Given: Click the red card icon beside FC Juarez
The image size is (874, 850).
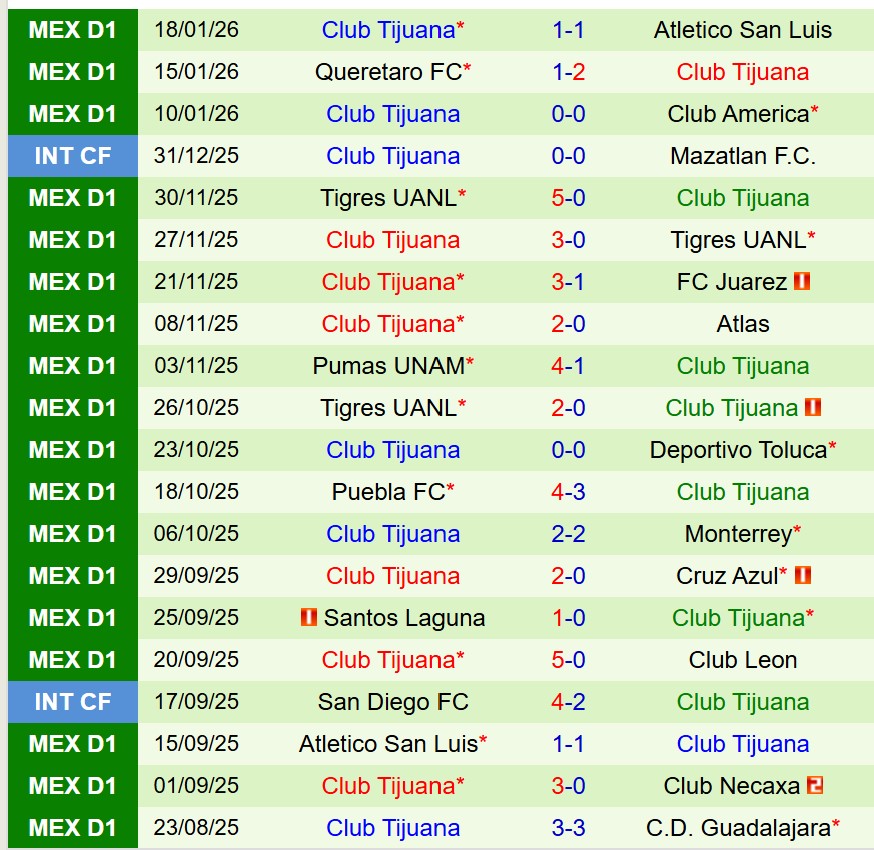Looking at the screenshot, I should [x=802, y=282].
